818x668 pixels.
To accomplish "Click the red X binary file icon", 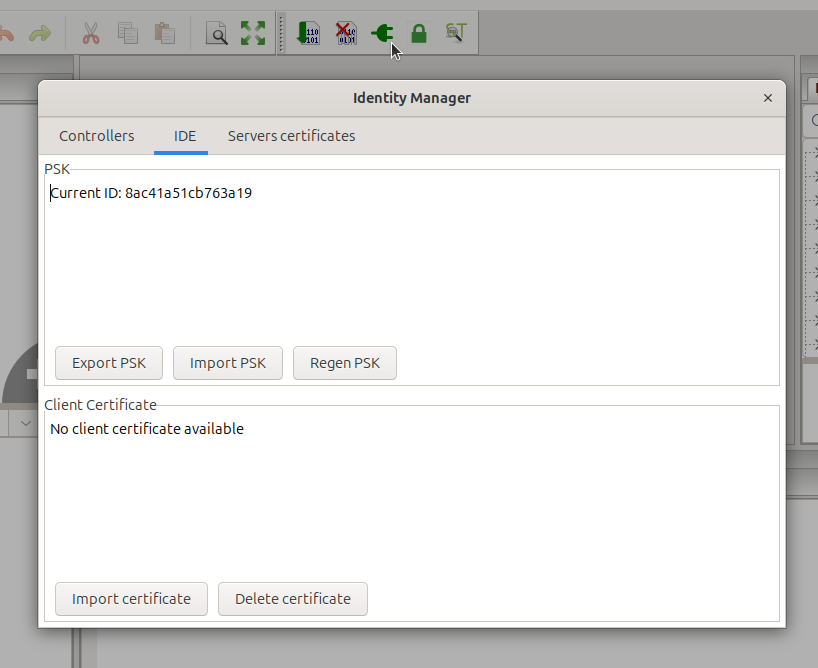I will (346, 33).
